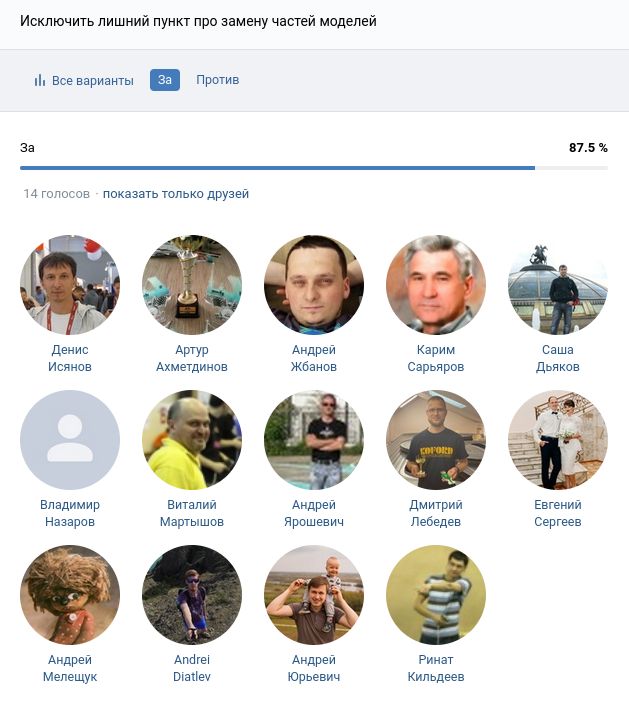Click the 'За' vote progress bar
Screen dimensions: 629x718
[x=314, y=168]
